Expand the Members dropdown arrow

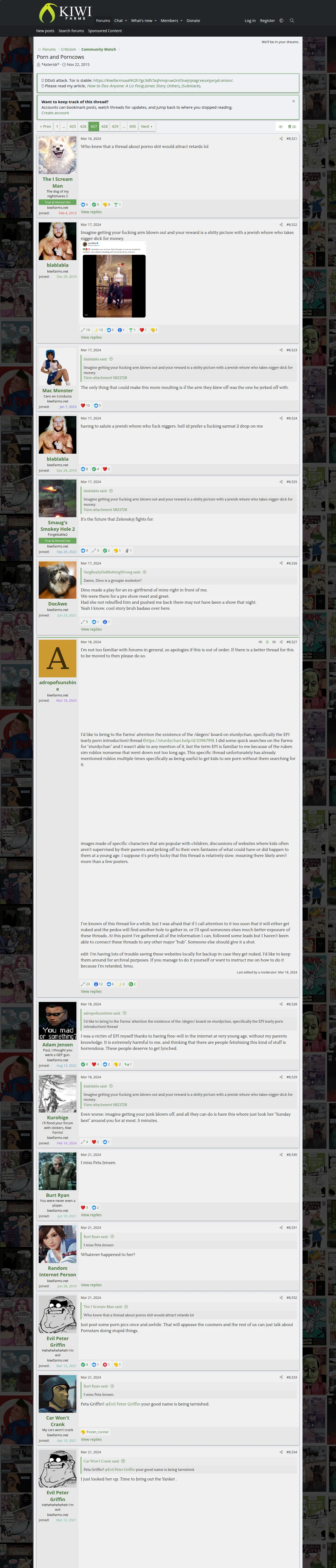tap(182, 21)
